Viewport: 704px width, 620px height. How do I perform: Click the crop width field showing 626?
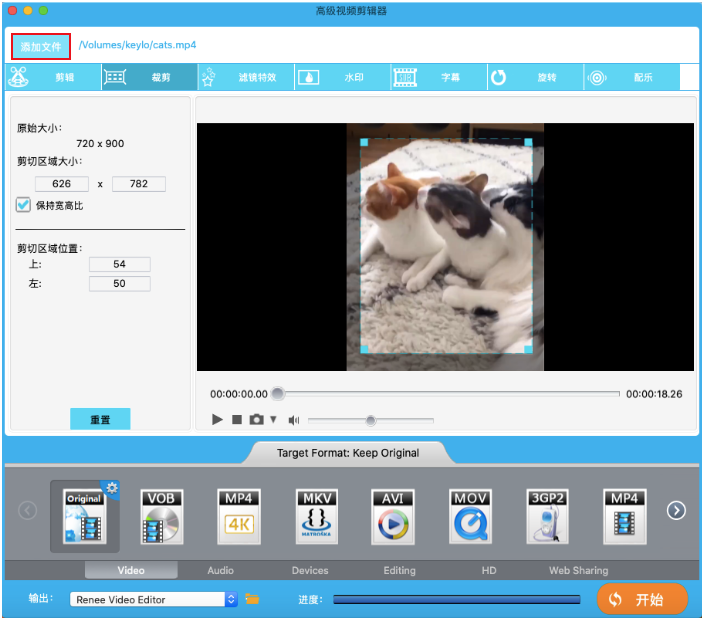click(x=62, y=184)
